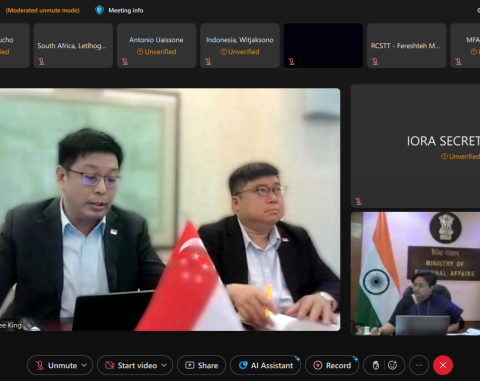Click the Meeting info shield icon

coord(99,10)
